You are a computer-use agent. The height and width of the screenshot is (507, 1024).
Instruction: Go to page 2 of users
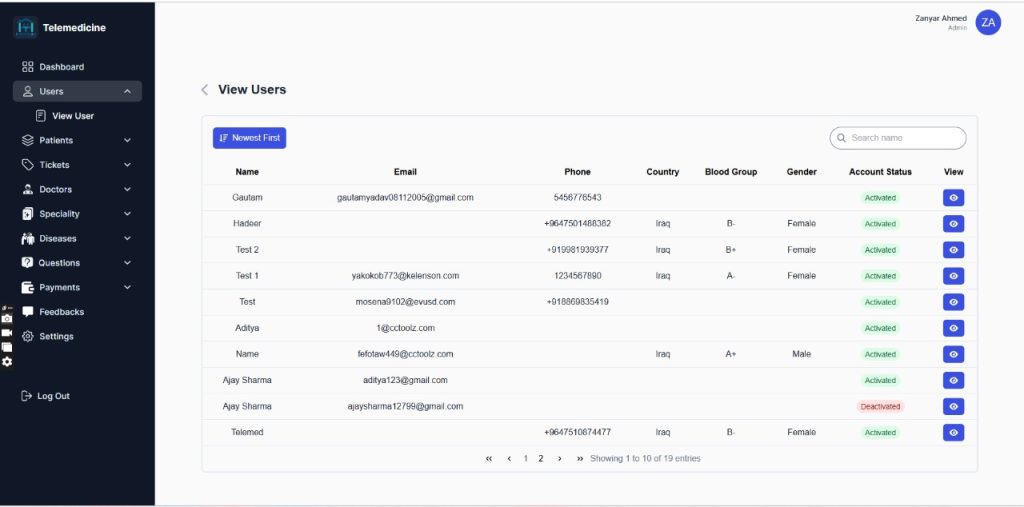(541, 459)
